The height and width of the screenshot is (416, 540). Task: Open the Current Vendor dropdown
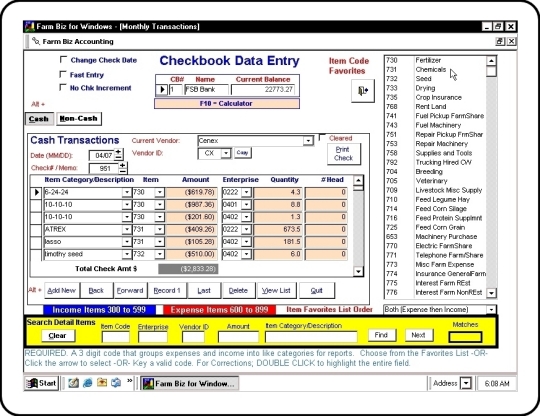coord(308,141)
